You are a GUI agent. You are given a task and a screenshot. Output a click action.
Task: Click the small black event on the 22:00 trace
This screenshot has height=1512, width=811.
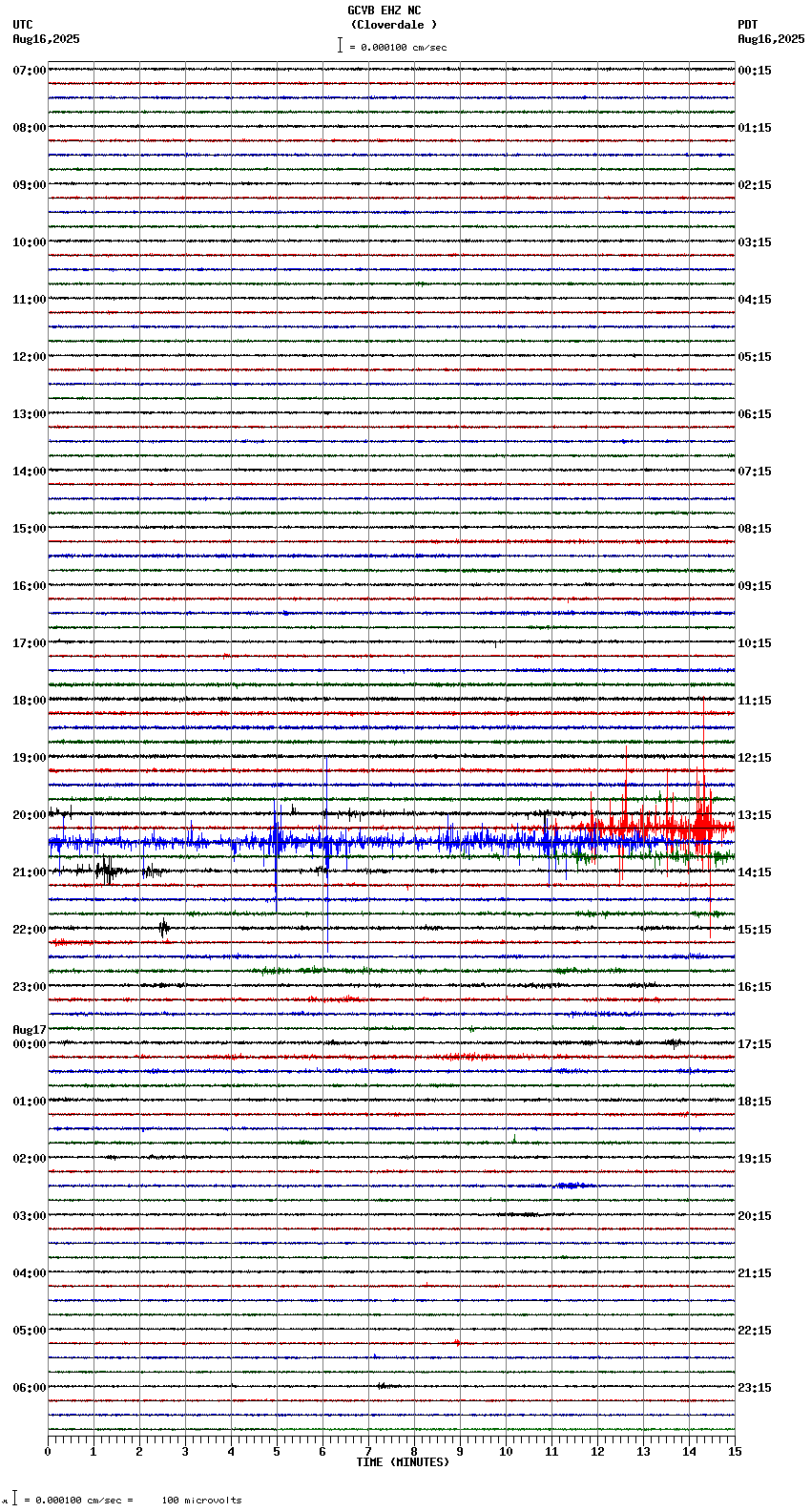click(x=164, y=927)
